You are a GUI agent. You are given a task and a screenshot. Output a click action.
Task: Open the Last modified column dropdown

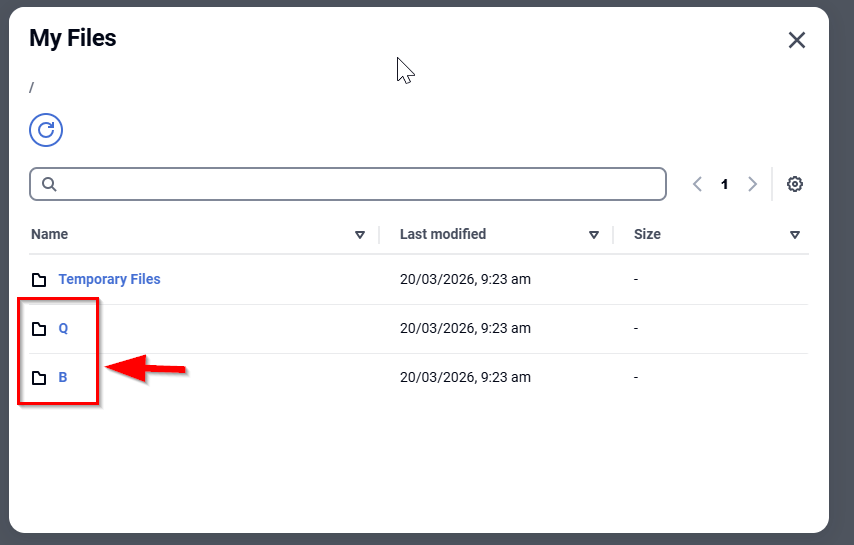[594, 235]
